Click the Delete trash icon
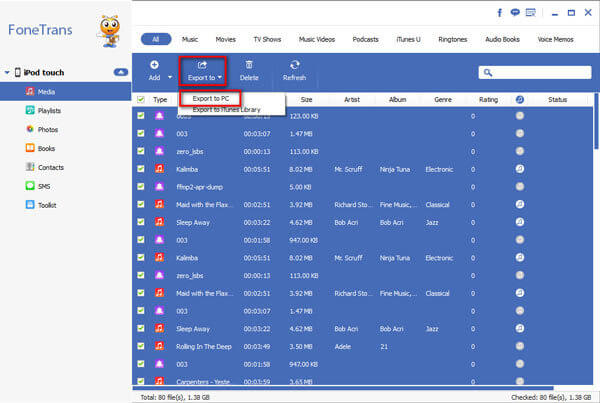This screenshot has height=403, width=600. pos(249,65)
